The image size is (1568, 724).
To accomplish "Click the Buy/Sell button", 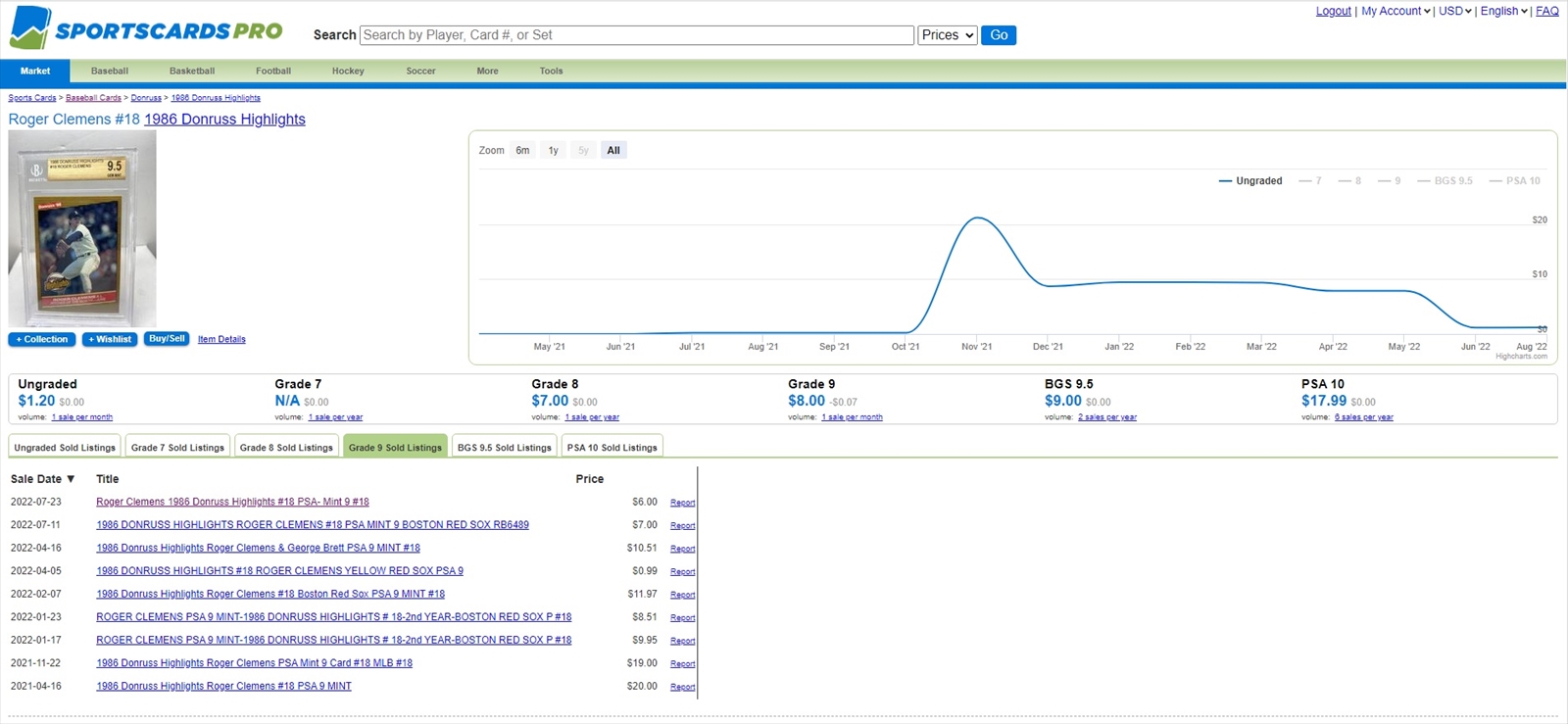I will [167, 339].
